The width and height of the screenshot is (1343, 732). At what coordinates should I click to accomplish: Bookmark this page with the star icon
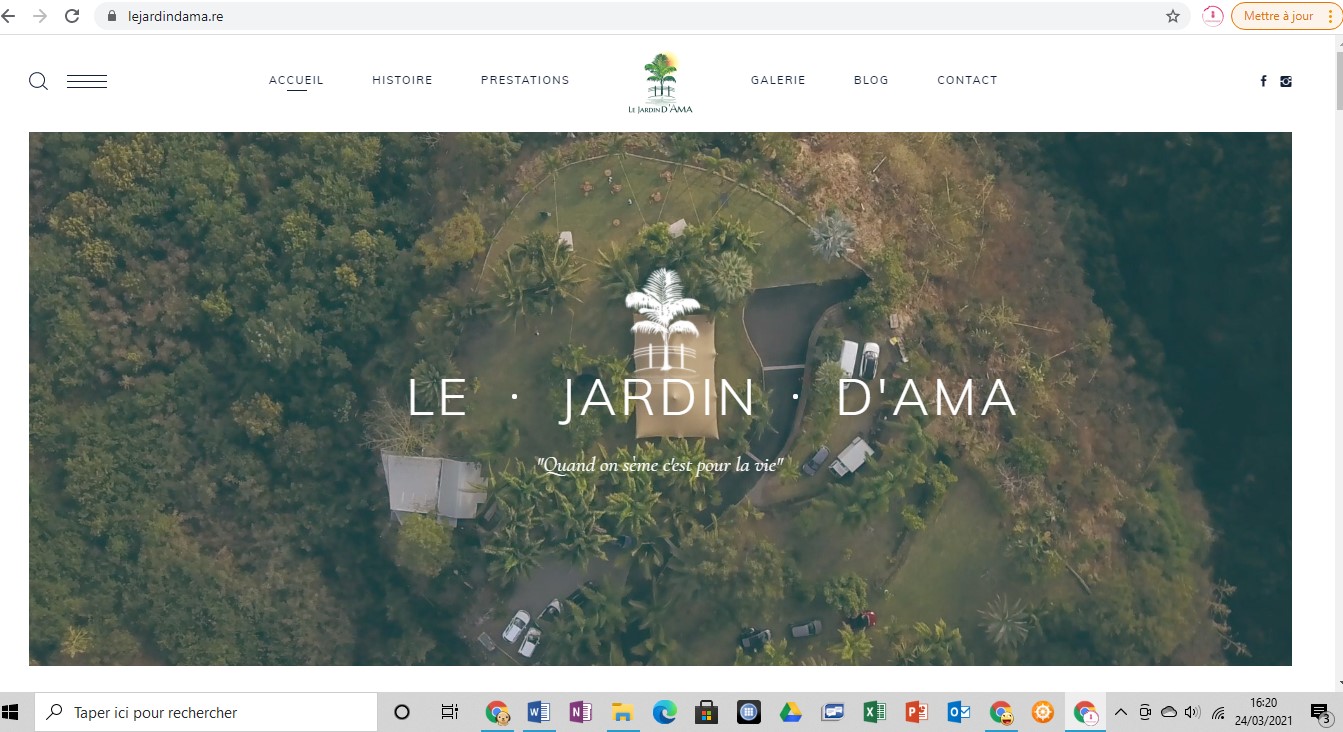coord(1173,16)
